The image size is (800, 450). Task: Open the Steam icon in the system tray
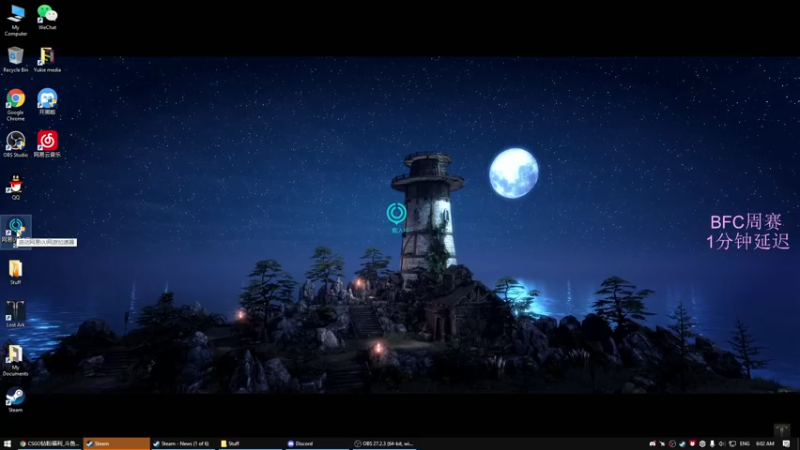(x=682, y=444)
